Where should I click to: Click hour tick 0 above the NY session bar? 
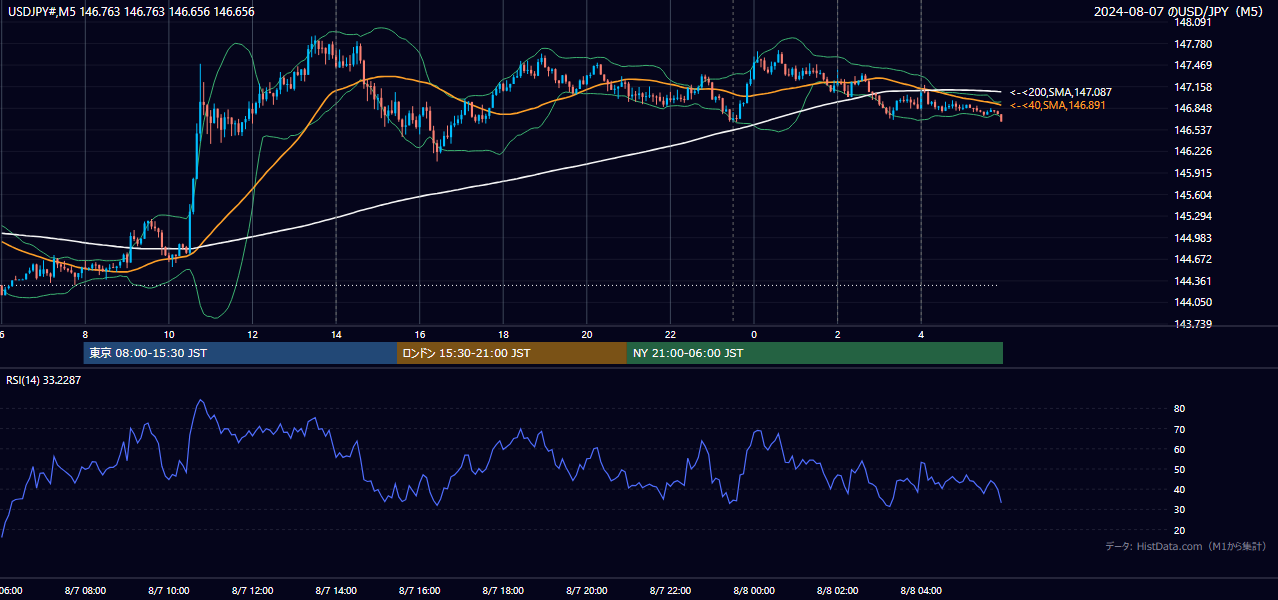754,334
